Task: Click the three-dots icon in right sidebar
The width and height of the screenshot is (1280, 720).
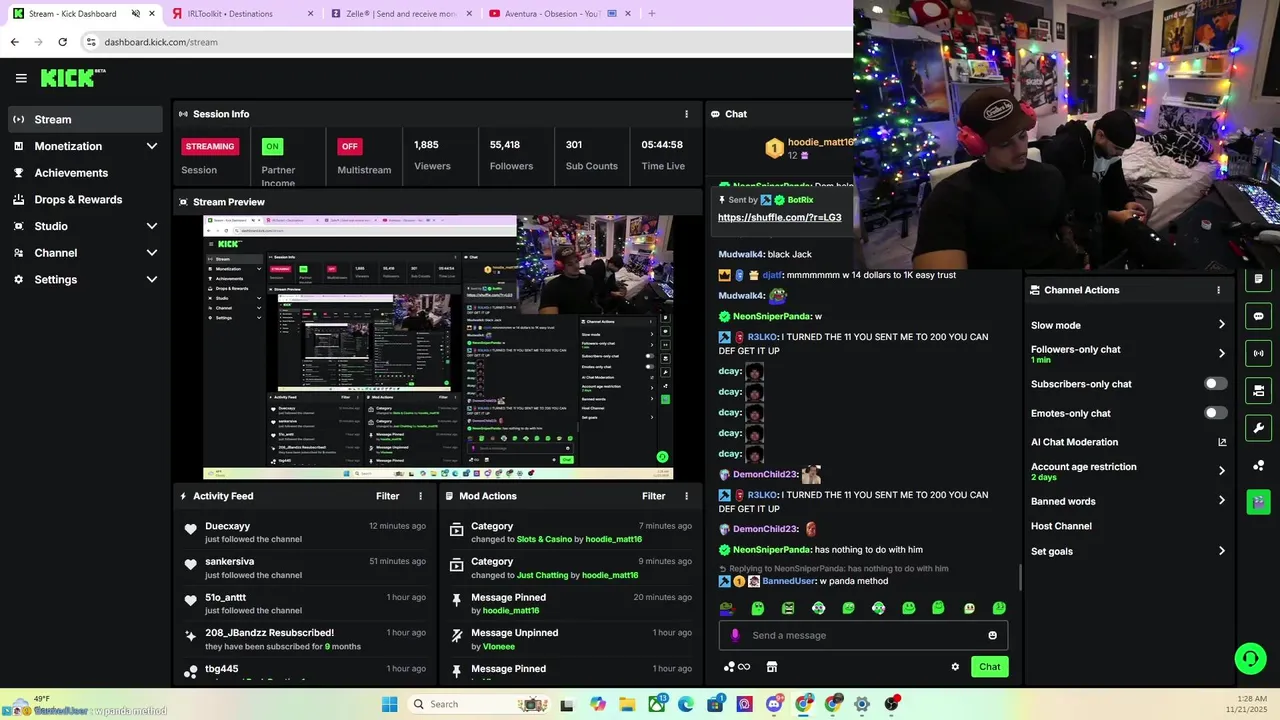Action: (x=1258, y=465)
